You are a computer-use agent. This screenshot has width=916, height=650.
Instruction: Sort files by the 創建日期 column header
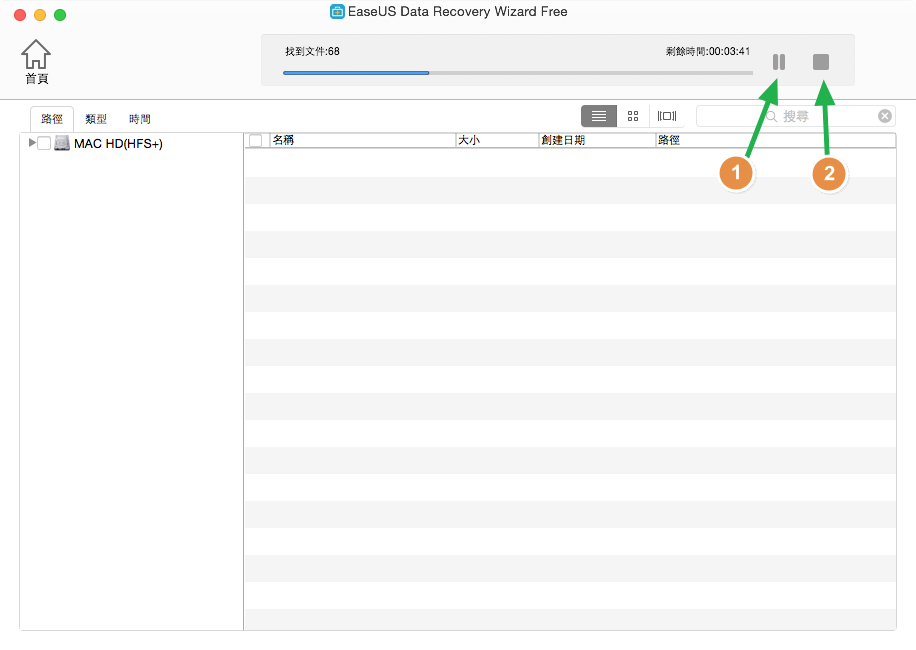coord(596,141)
